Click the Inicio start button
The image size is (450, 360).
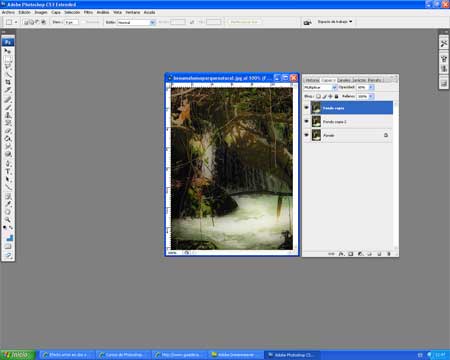coord(17,355)
